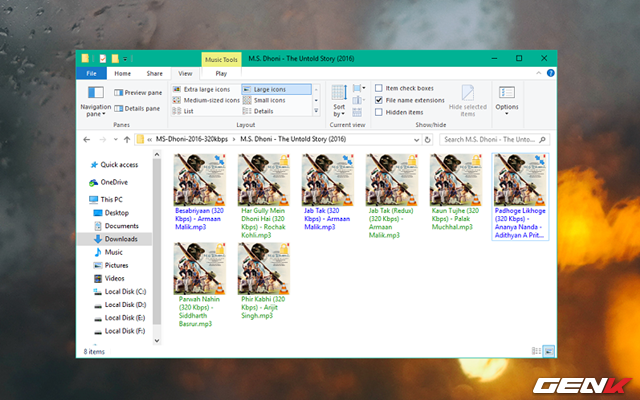Open Pictures in the sidebar
This screenshot has width=640, height=400.
[111, 265]
